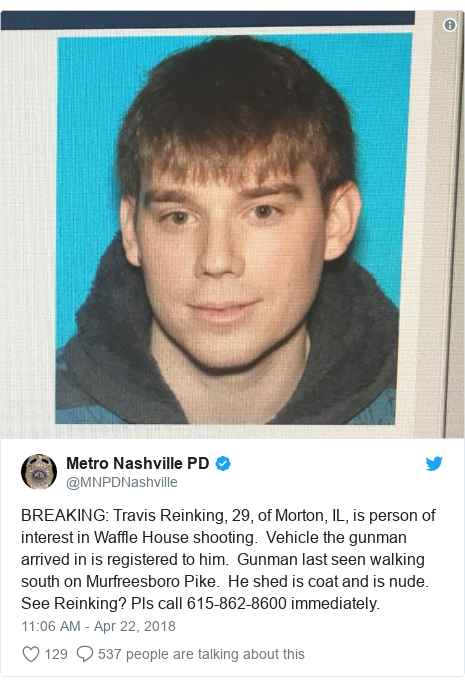Viewport: 465px width, 686px height.
Task: Click the reply speech bubble icon
Action: [x=84, y=654]
